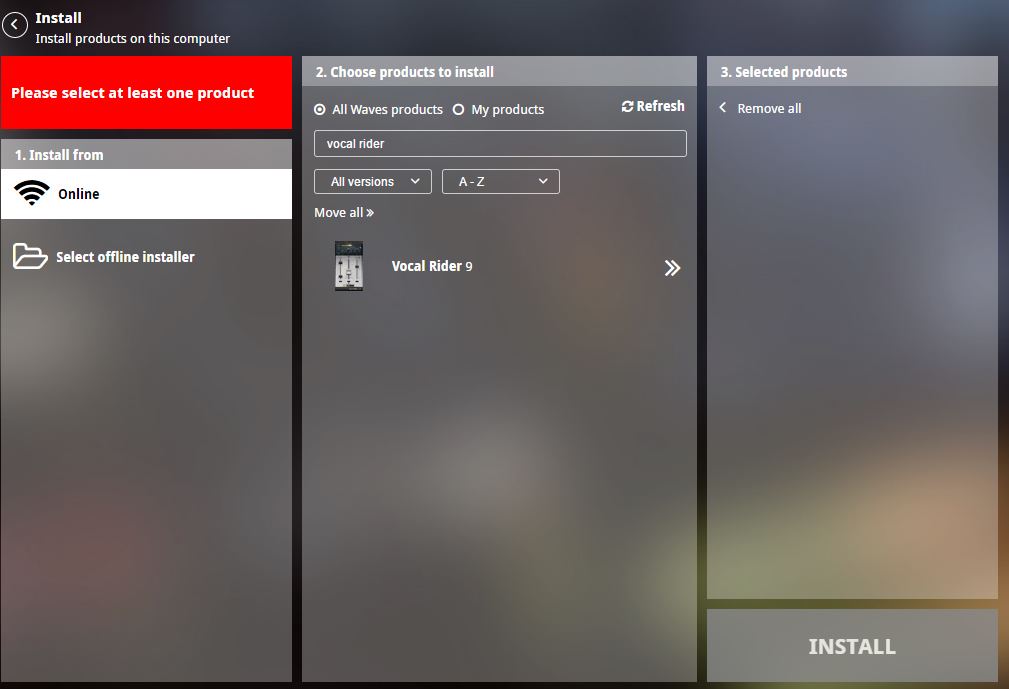Viewport: 1009px width, 689px height.
Task: Open the All versions dropdown
Action: click(373, 181)
